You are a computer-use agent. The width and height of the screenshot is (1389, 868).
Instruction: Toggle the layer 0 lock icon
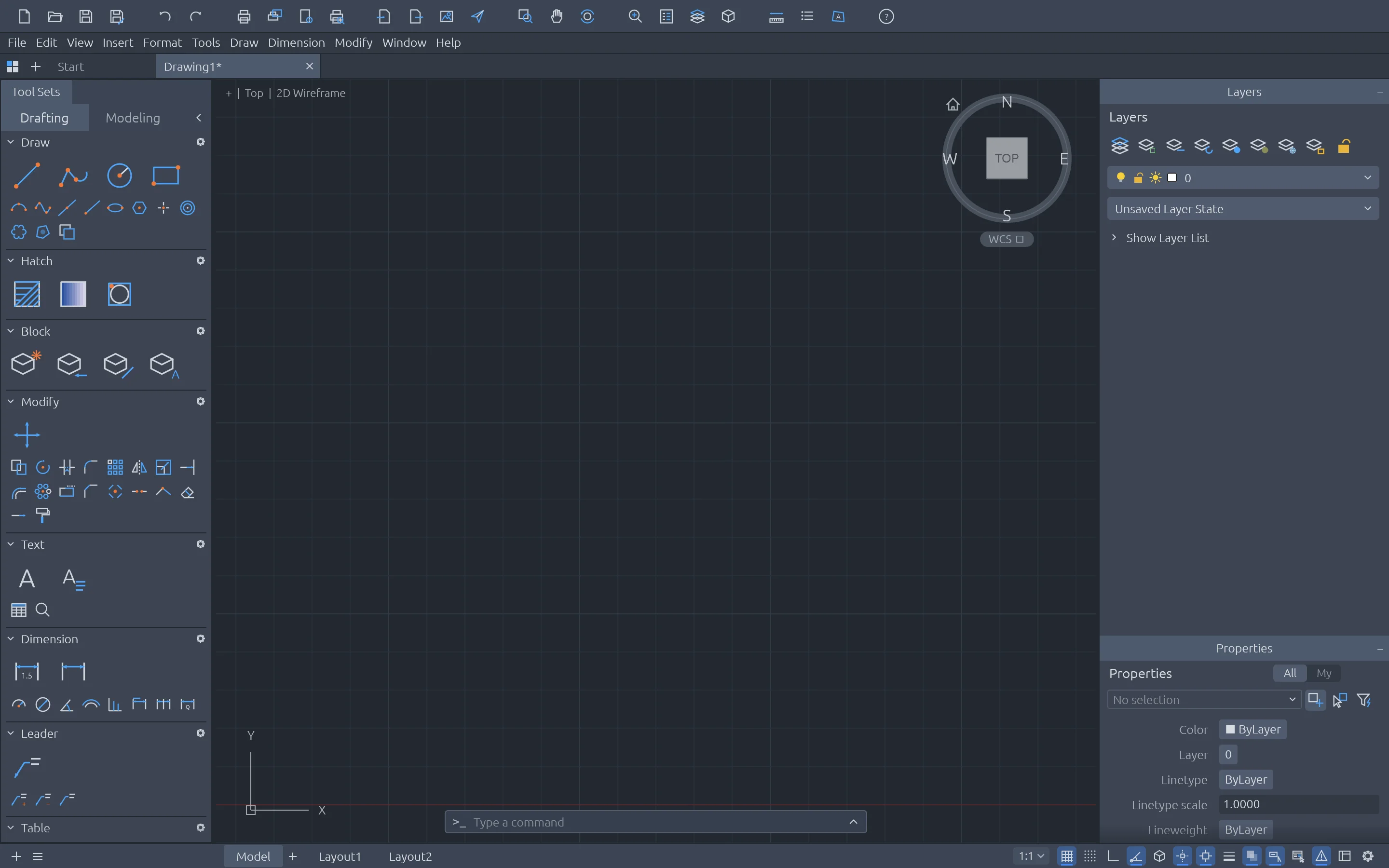click(x=1138, y=177)
